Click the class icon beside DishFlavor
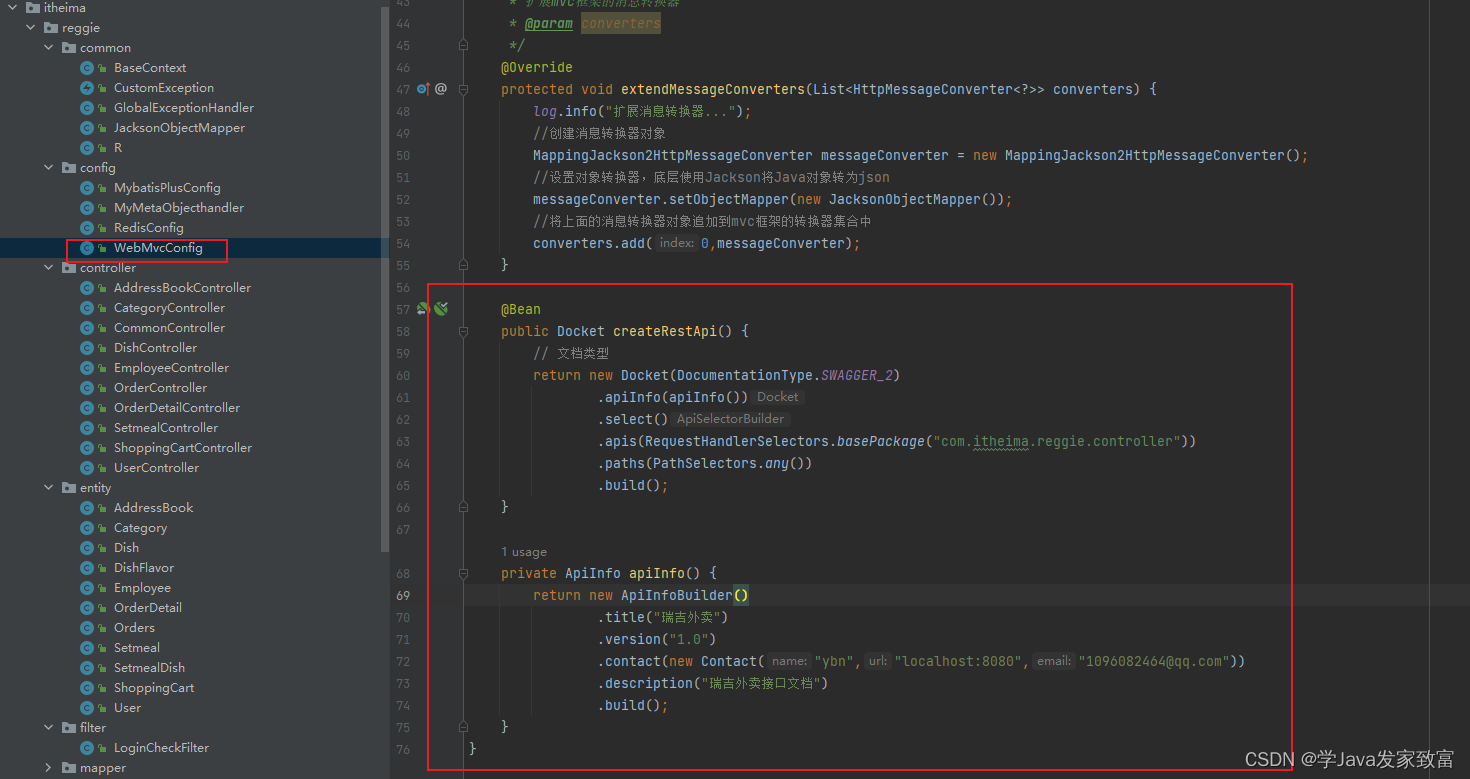Screen dimensions: 1470x779 (x=87, y=568)
